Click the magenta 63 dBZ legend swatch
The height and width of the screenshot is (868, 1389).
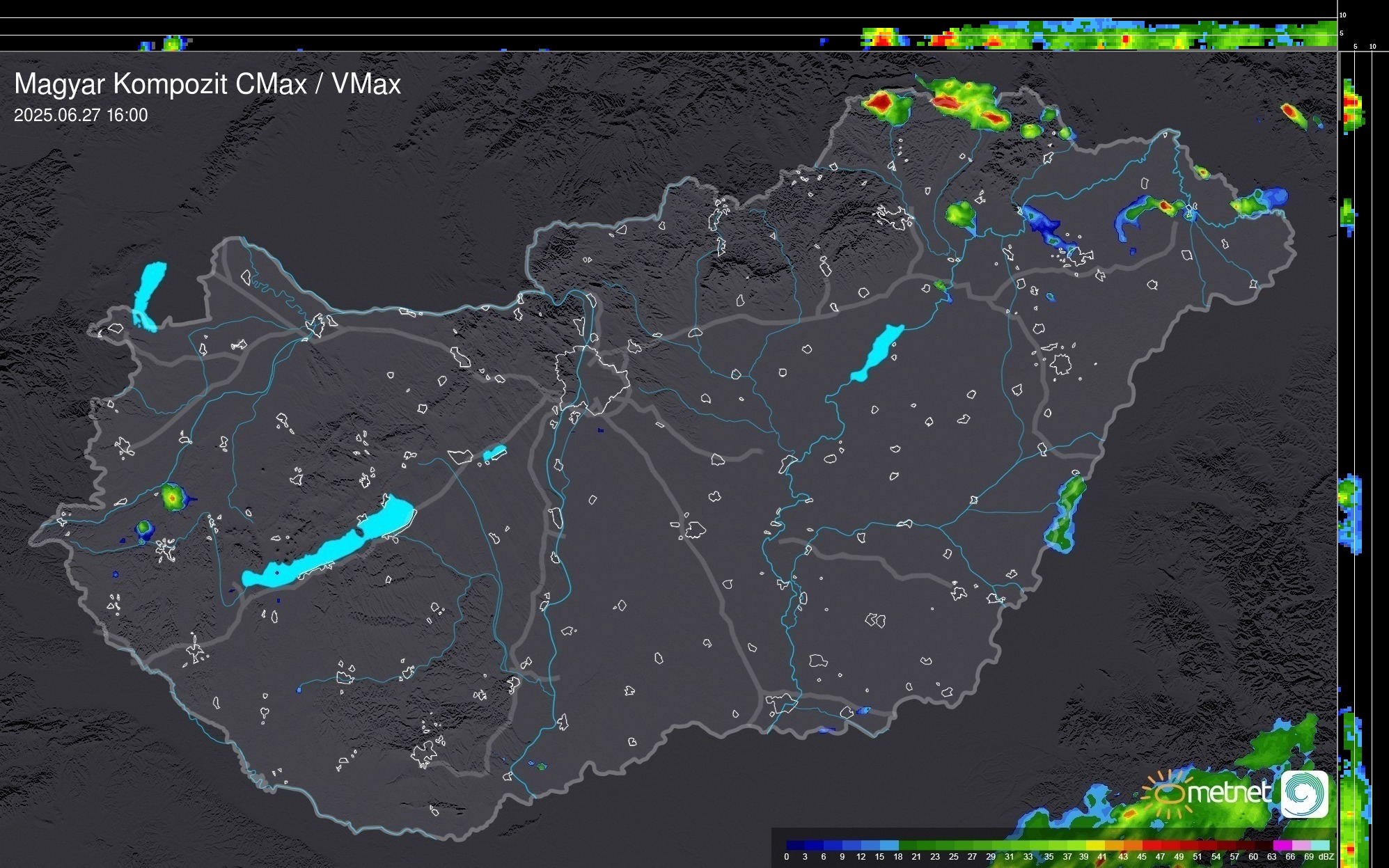pyautogui.click(x=1281, y=845)
